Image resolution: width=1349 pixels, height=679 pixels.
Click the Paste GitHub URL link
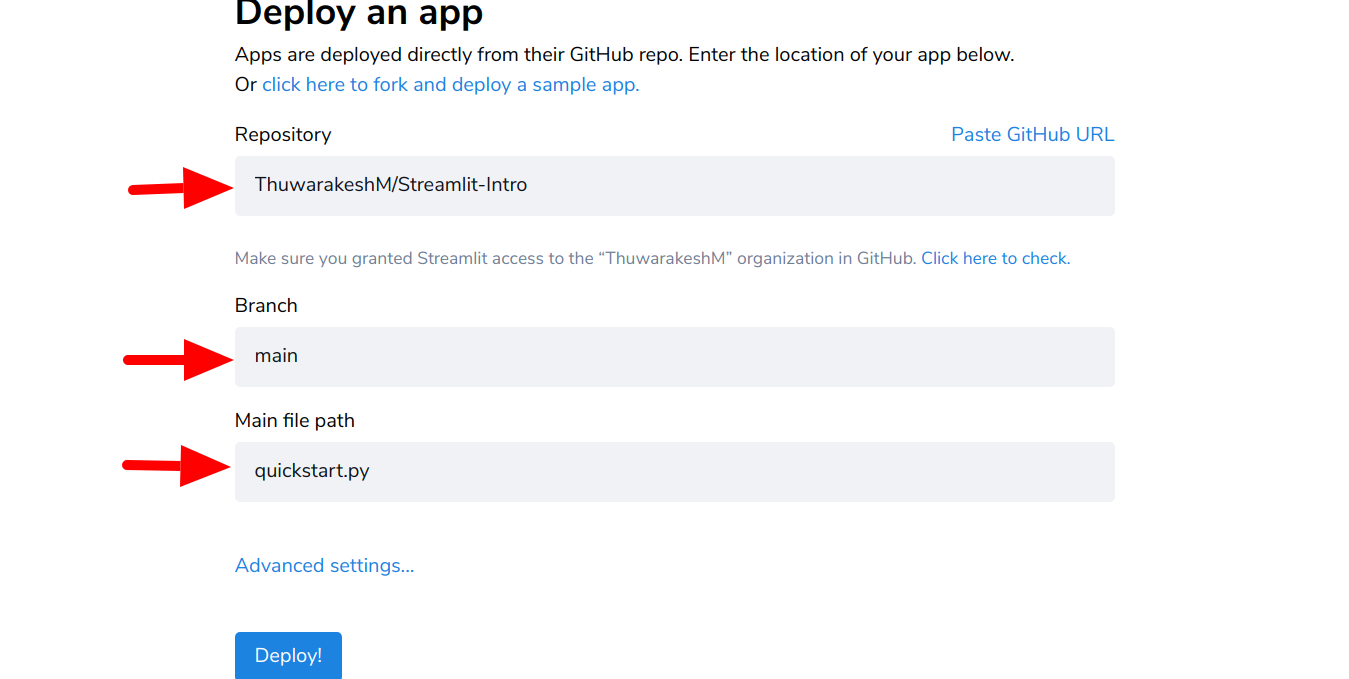(1032, 135)
